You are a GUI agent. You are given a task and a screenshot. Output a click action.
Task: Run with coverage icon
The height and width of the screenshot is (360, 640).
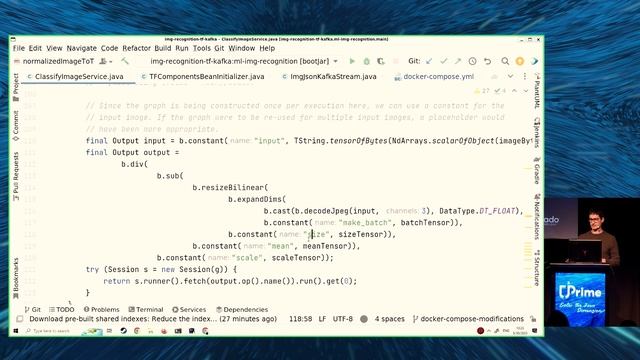pos(381,61)
